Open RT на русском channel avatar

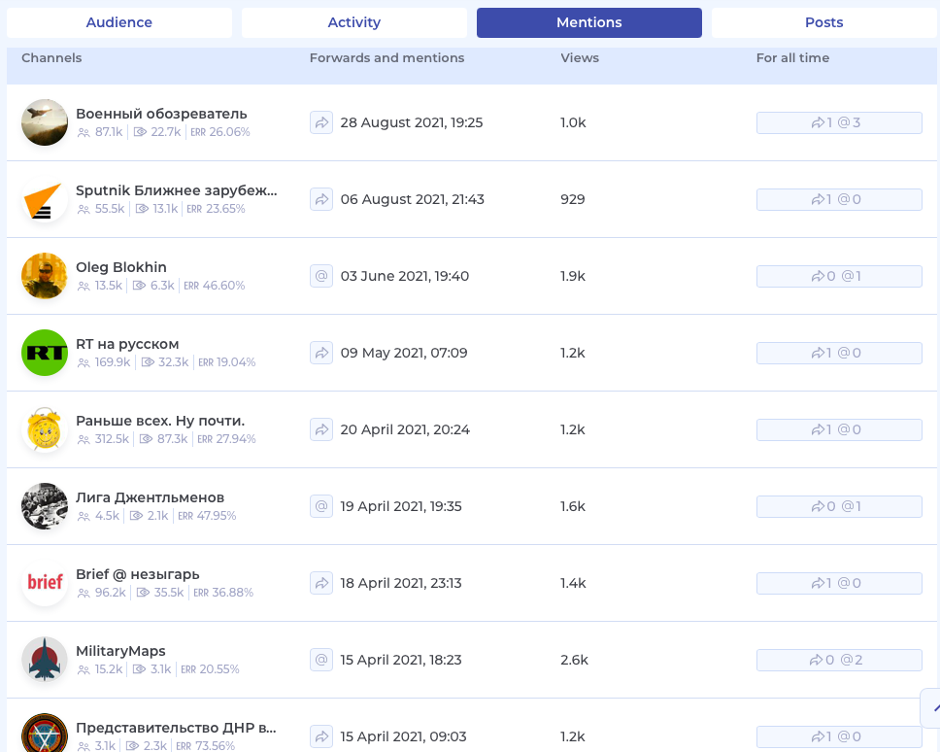click(x=44, y=353)
